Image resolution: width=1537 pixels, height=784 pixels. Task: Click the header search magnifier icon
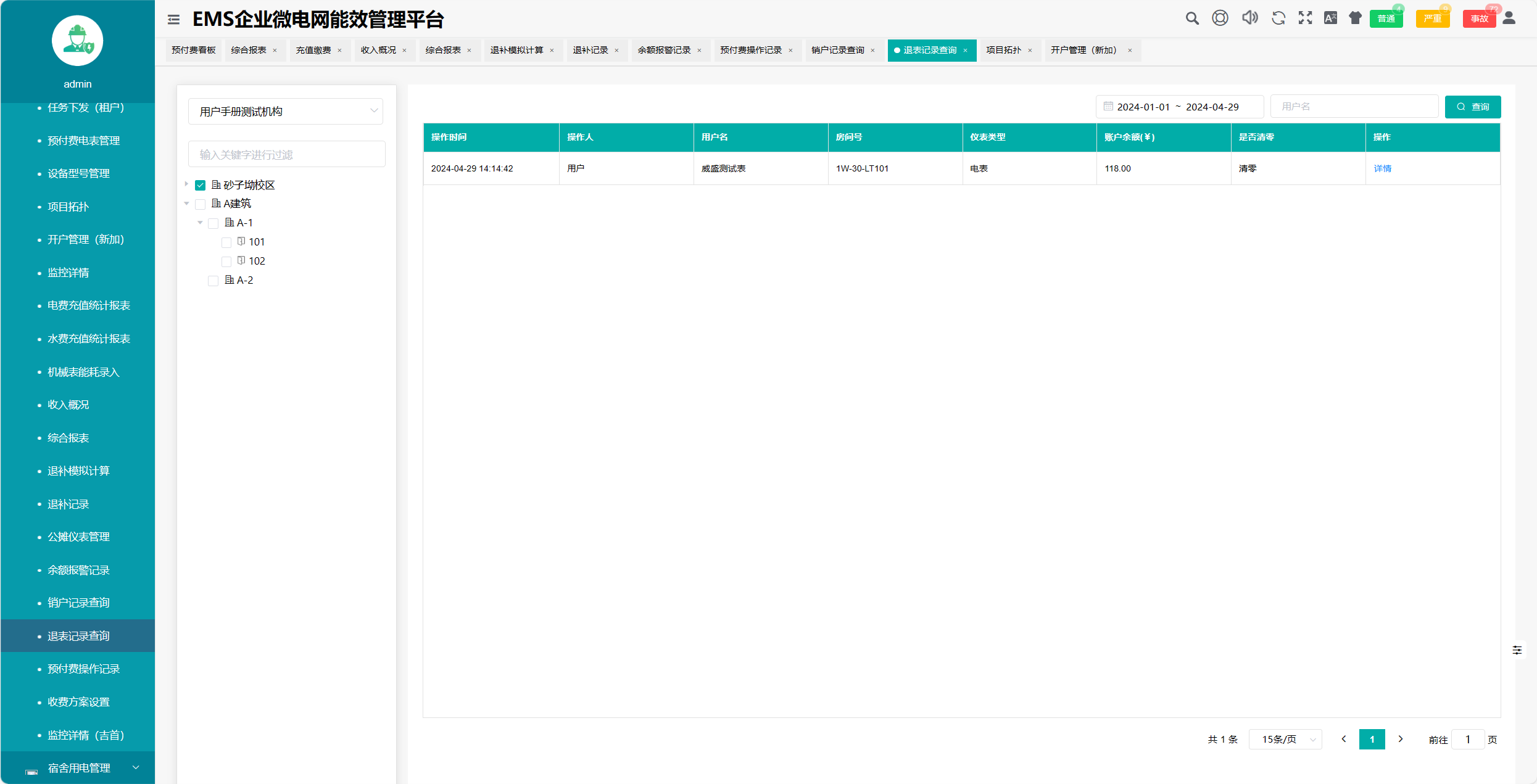[x=1192, y=19]
